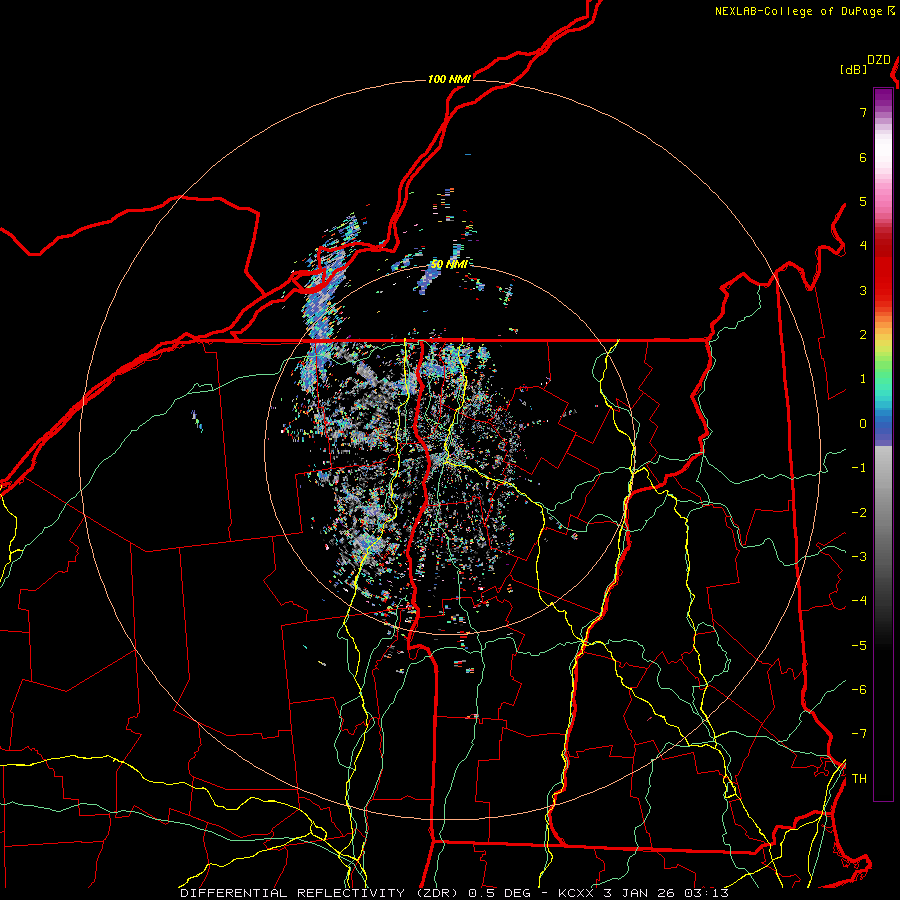Click the 3 dB tick label on the scale

[x=863, y=290]
